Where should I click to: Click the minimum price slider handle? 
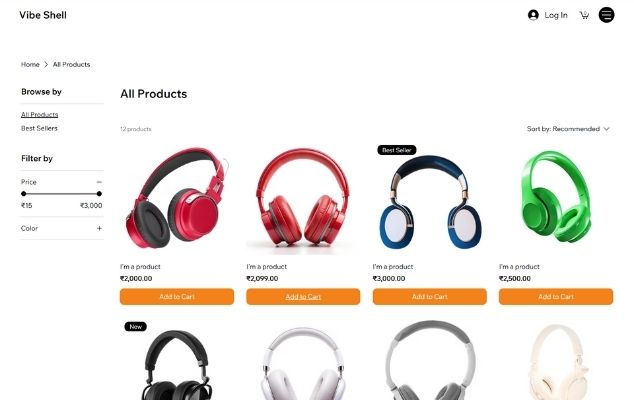click(23, 194)
